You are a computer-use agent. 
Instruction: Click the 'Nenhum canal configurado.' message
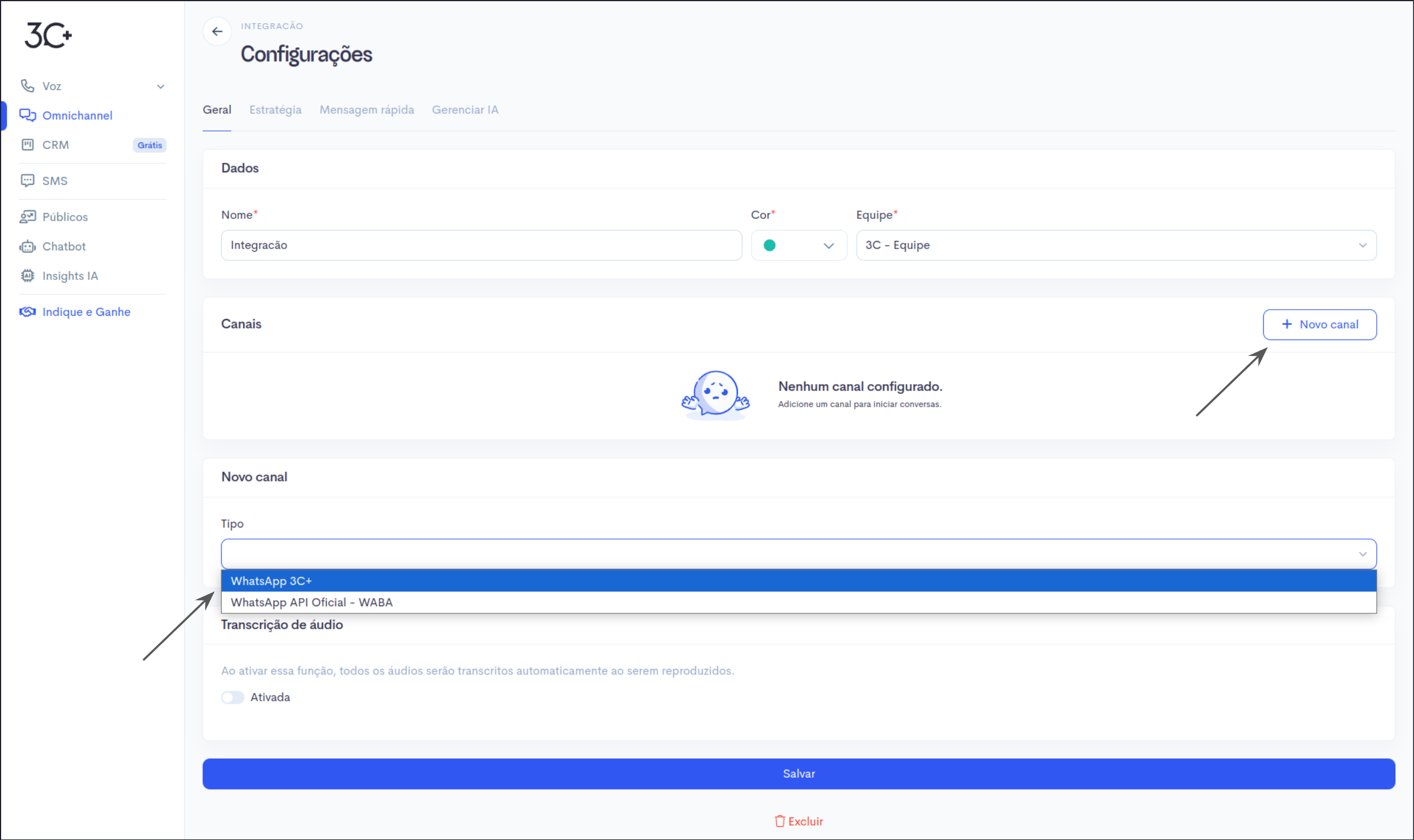pos(860,386)
